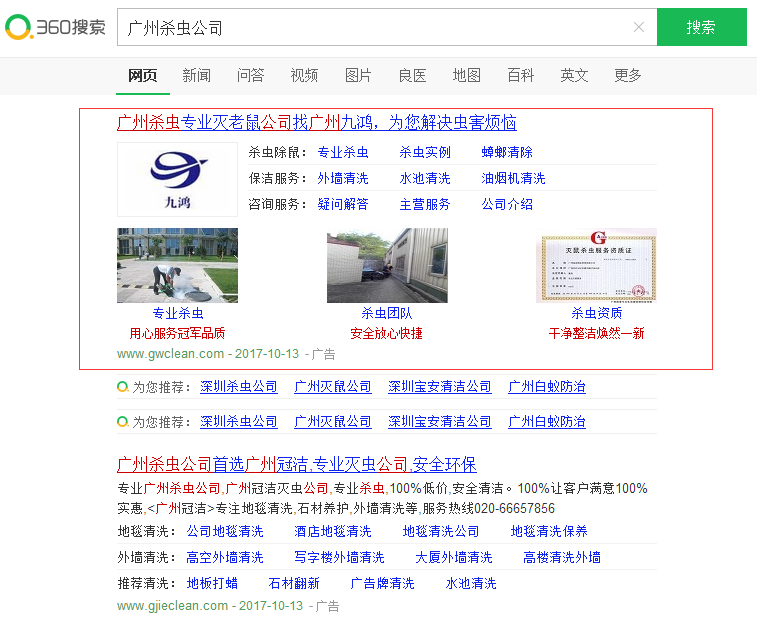Switch to the 新闻 tab
Image resolution: width=757 pixels, height=618 pixels.
pos(196,76)
